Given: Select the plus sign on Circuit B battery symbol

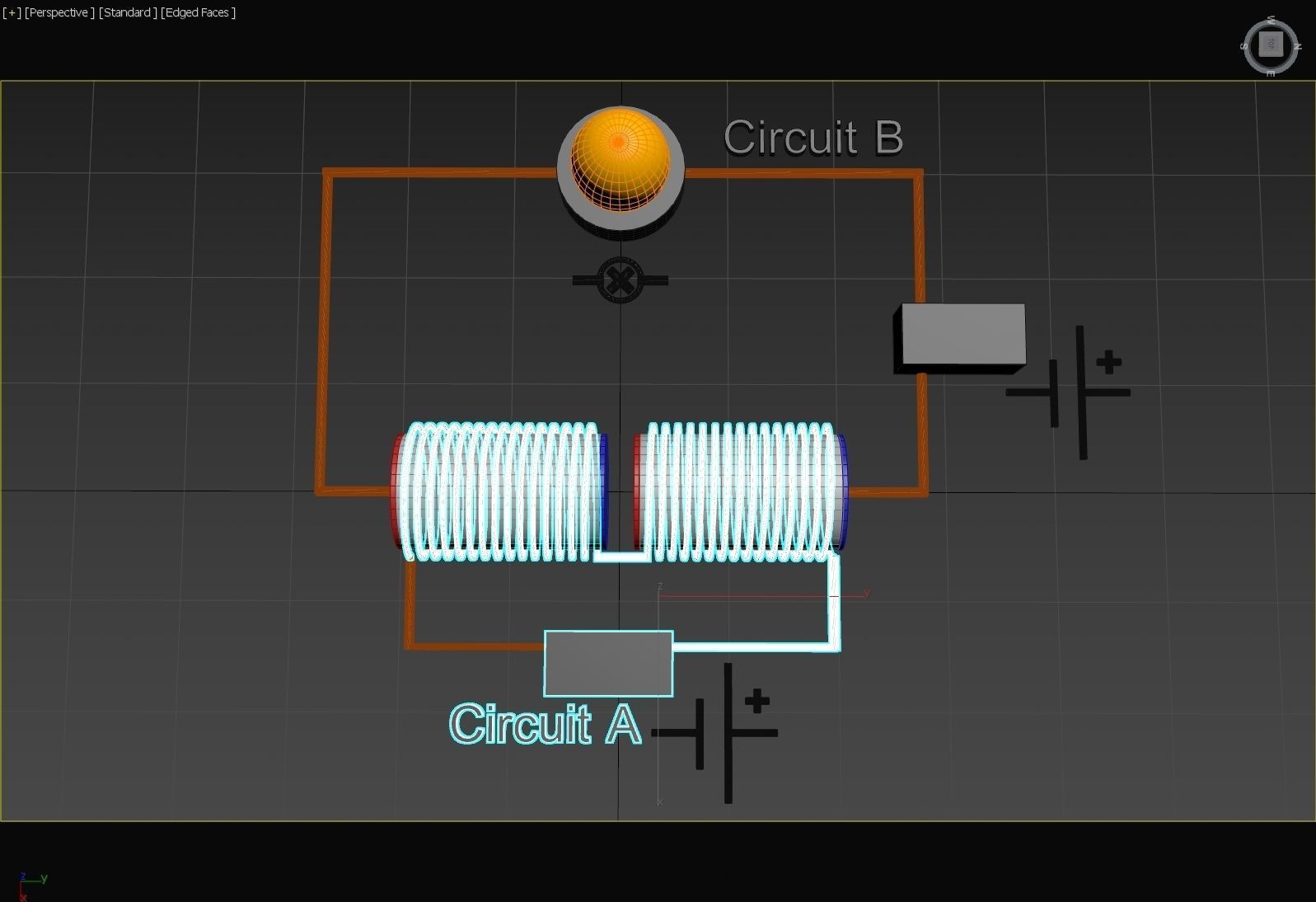Looking at the screenshot, I should [x=1109, y=362].
